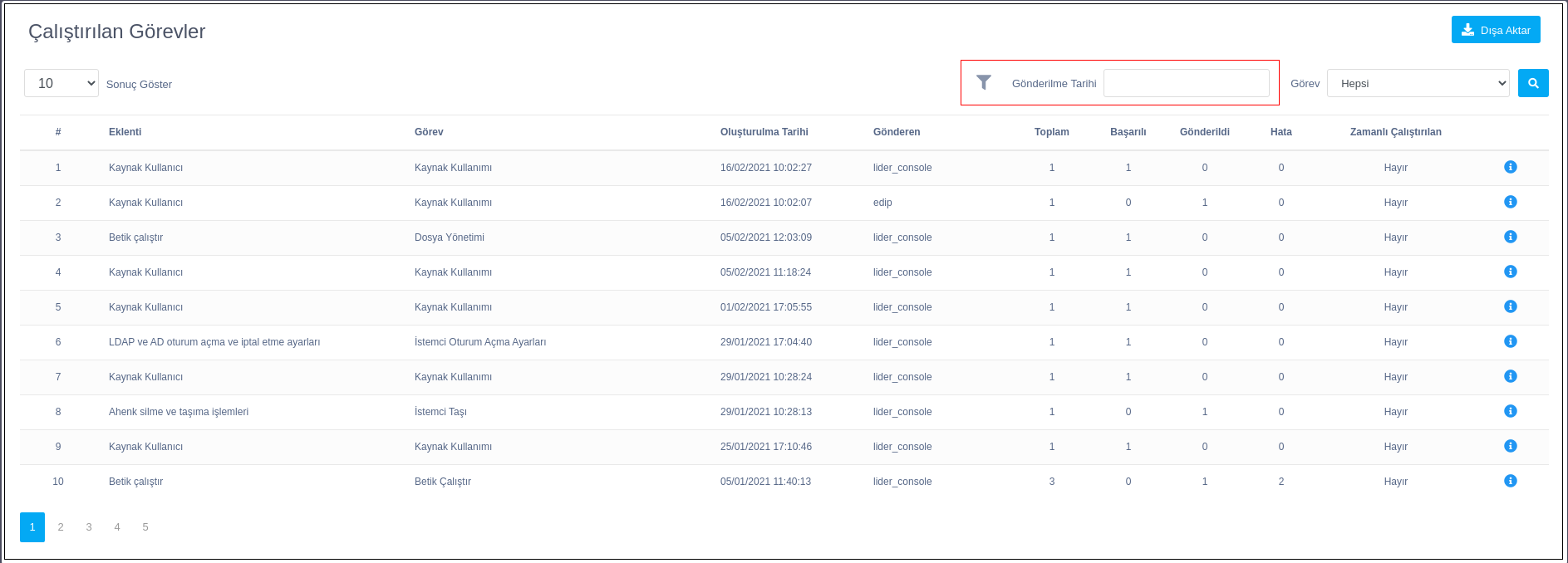Open info for İstemci Taşı task
The width and height of the screenshot is (1568, 563).
point(1510,411)
